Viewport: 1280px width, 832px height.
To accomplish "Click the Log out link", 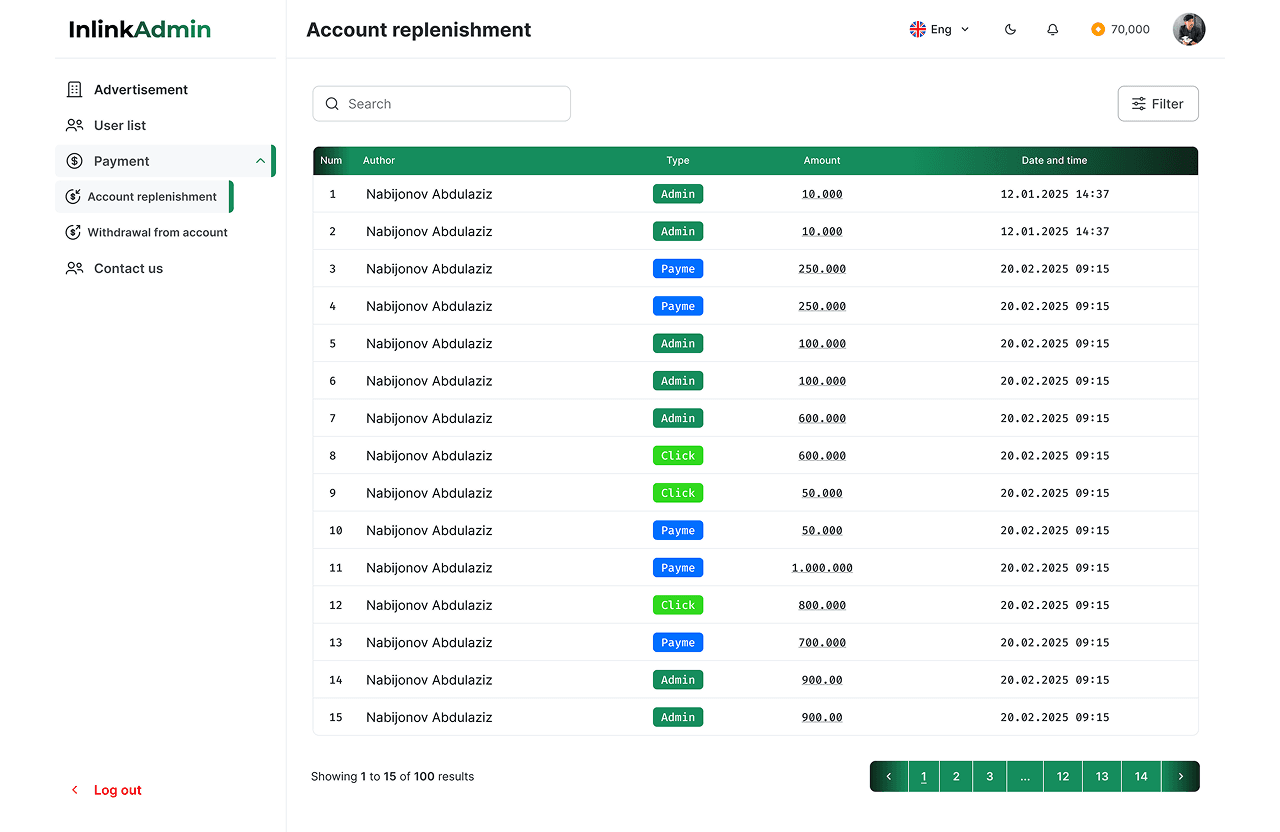I will coord(117,790).
